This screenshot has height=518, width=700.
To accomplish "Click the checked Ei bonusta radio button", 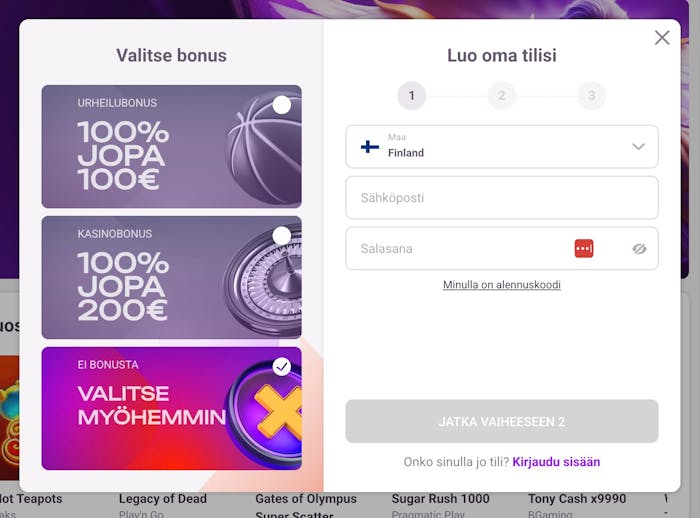I will 282,367.
